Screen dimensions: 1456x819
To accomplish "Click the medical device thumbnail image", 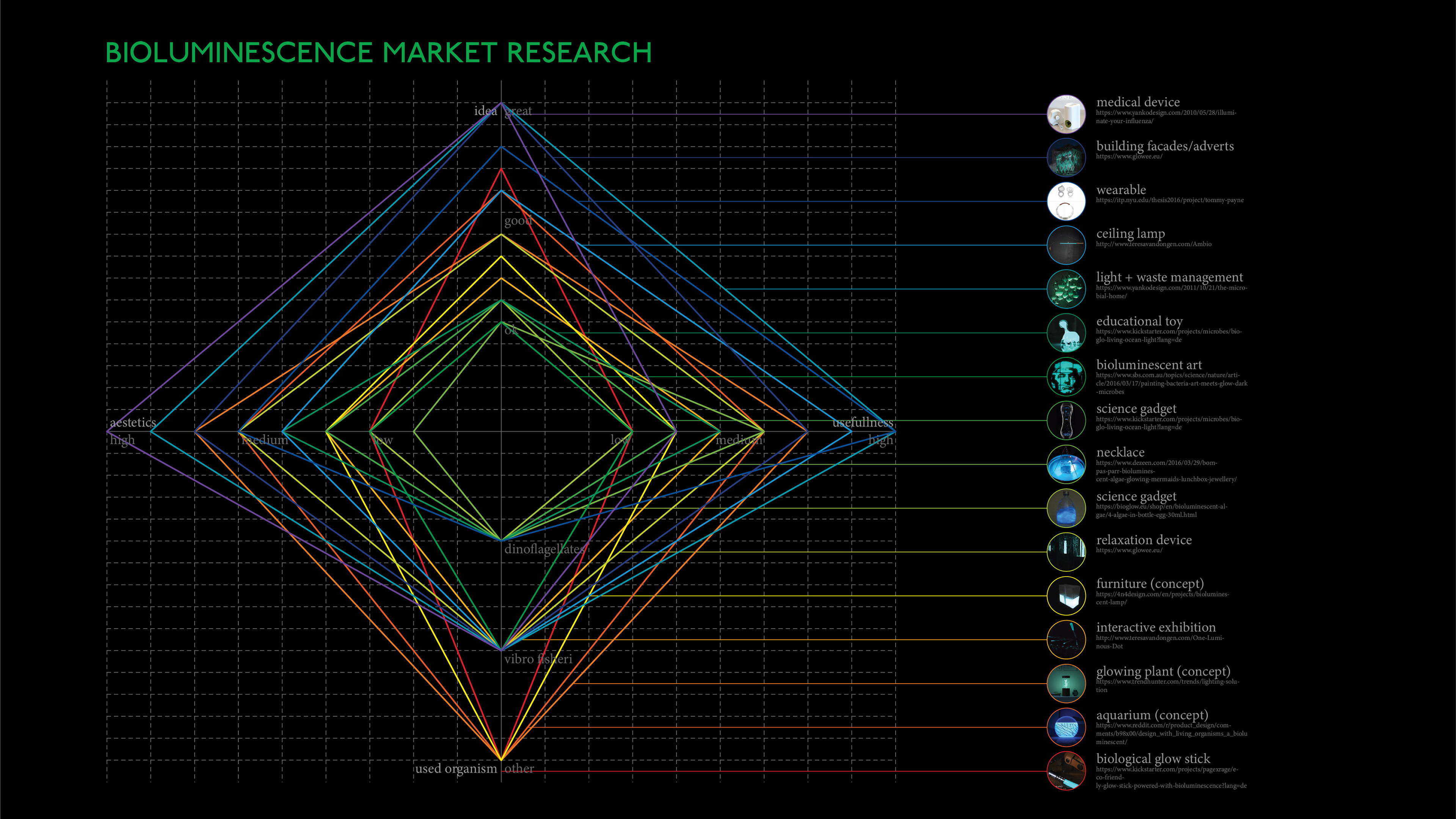I will [x=1066, y=114].
